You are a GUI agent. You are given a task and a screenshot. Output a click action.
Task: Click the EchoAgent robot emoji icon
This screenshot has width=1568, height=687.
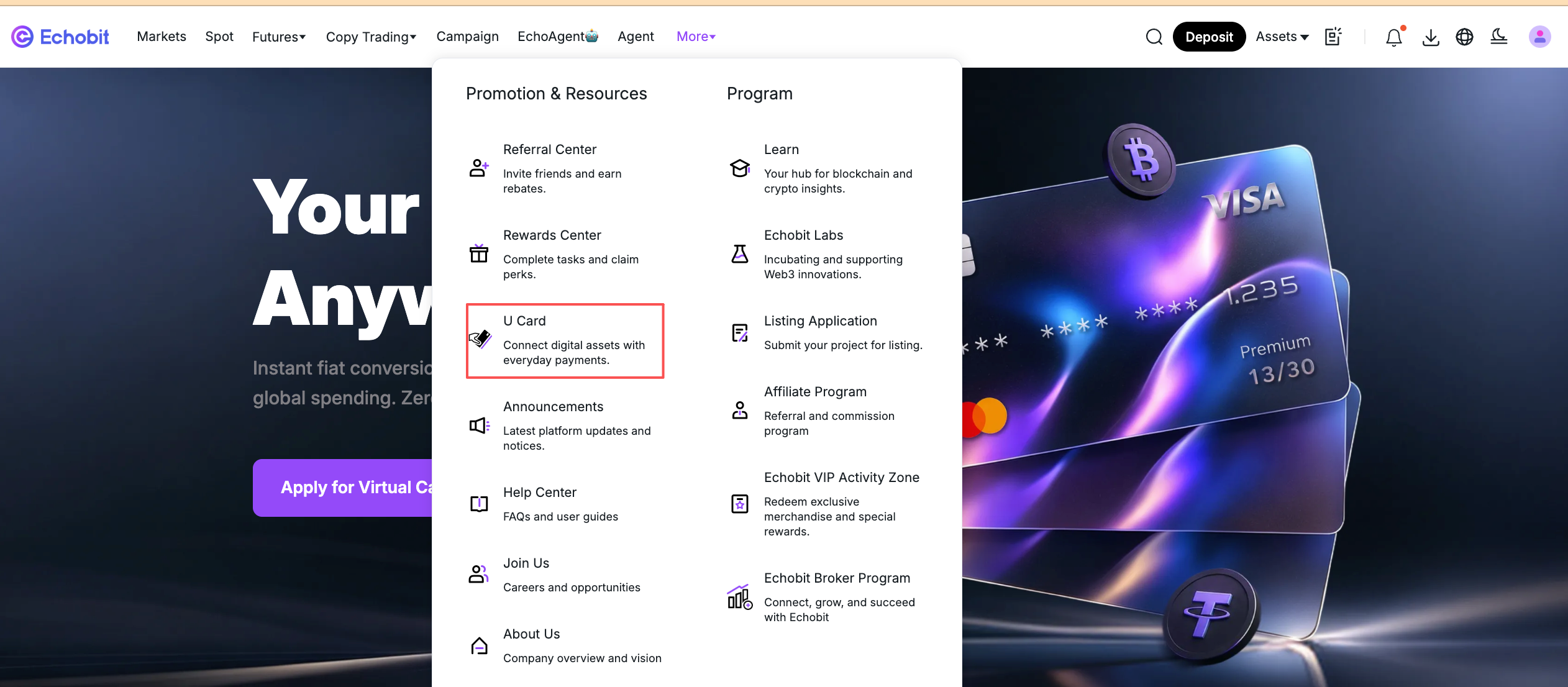592,36
